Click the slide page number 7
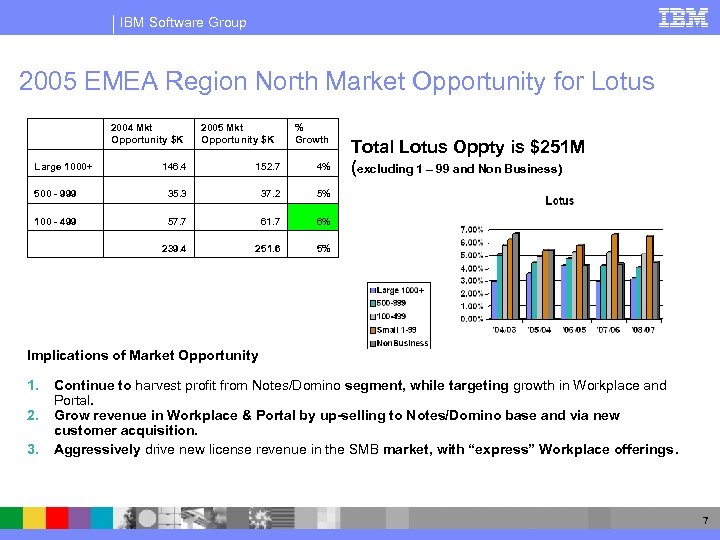This screenshot has width=720, height=540. (705, 520)
